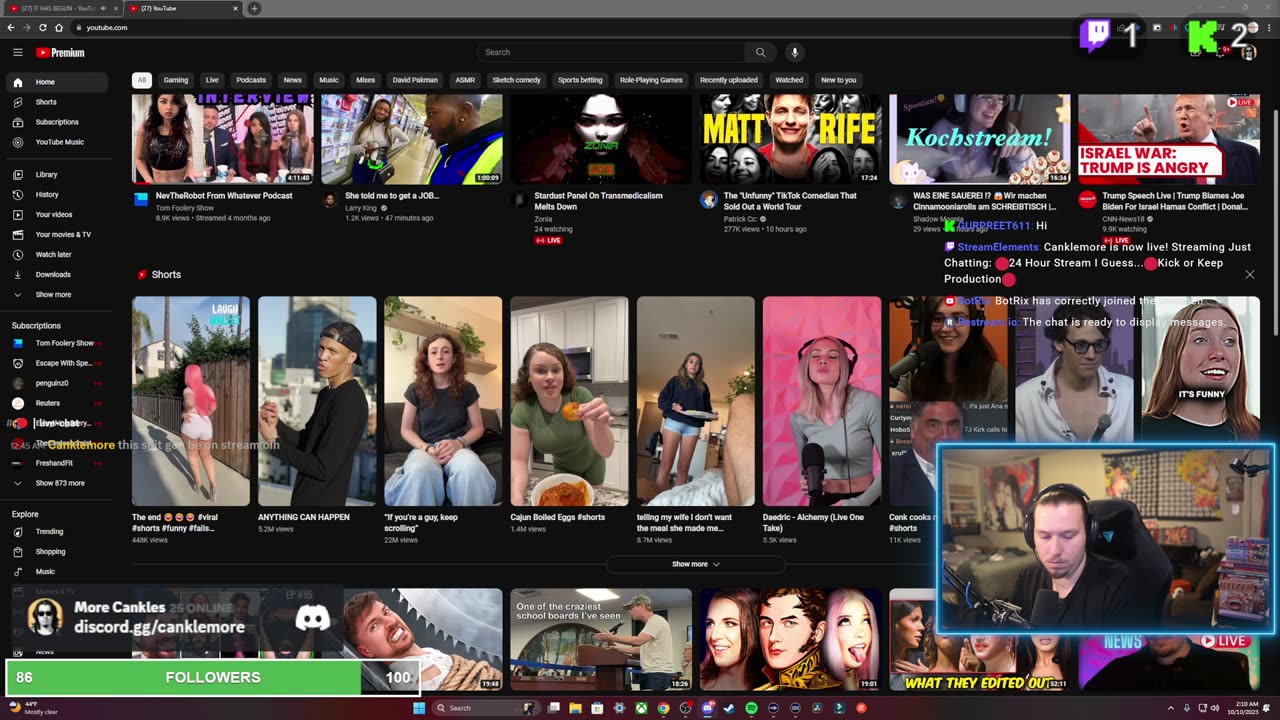
Task: Select the Sketch comedy filter chip
Action: (516, 80)
